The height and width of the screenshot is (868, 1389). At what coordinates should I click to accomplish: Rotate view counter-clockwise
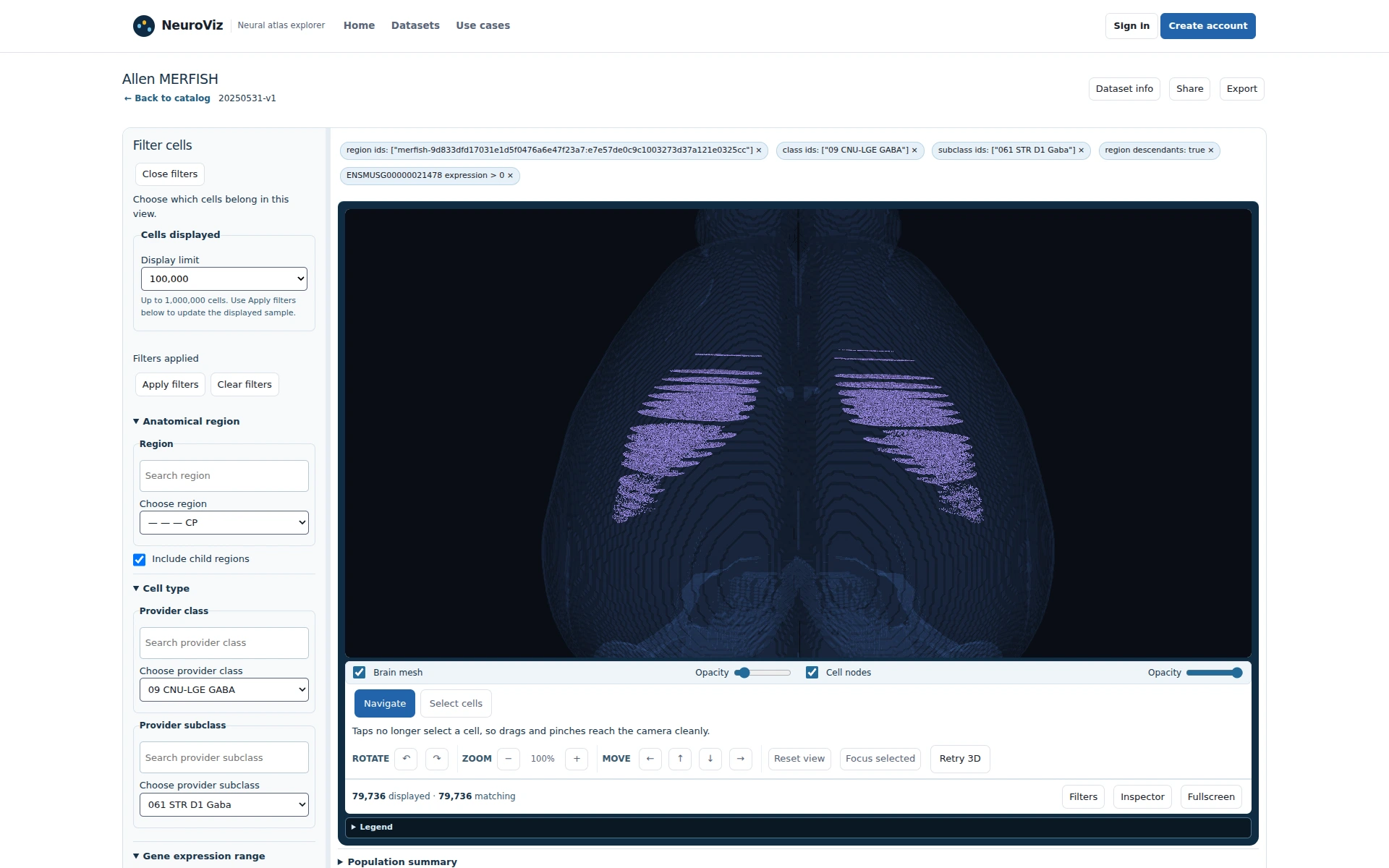406,759
